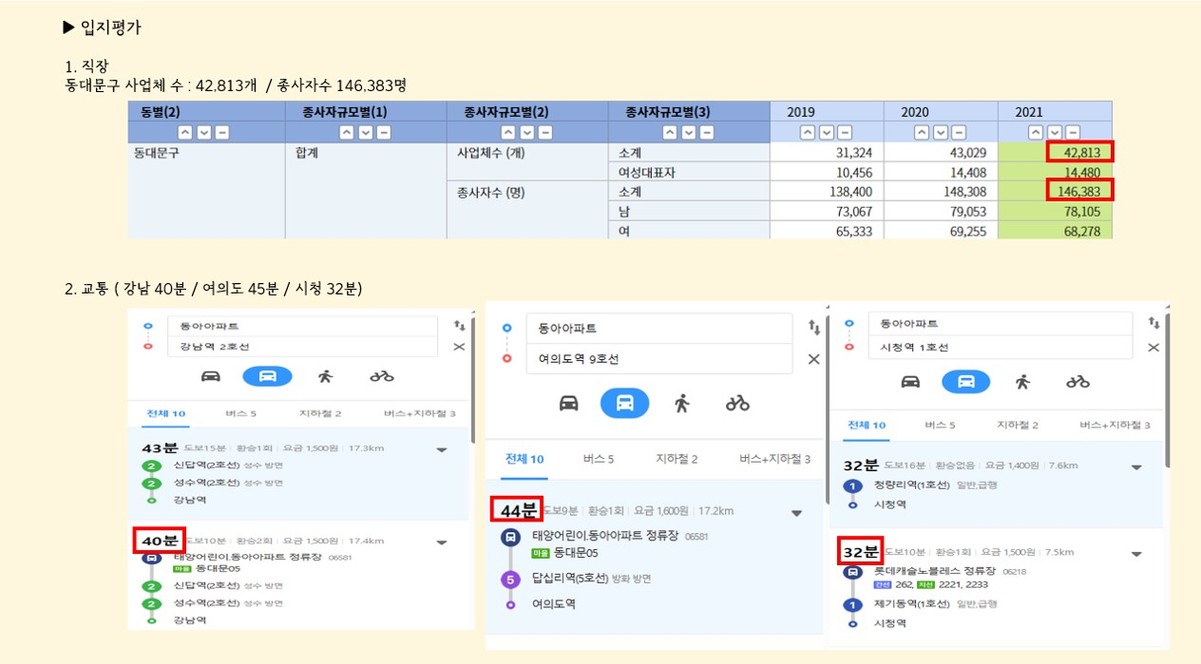Select bicycle mode in Gangnam route panel
1201x664 pixels.
tap(381, 376)
